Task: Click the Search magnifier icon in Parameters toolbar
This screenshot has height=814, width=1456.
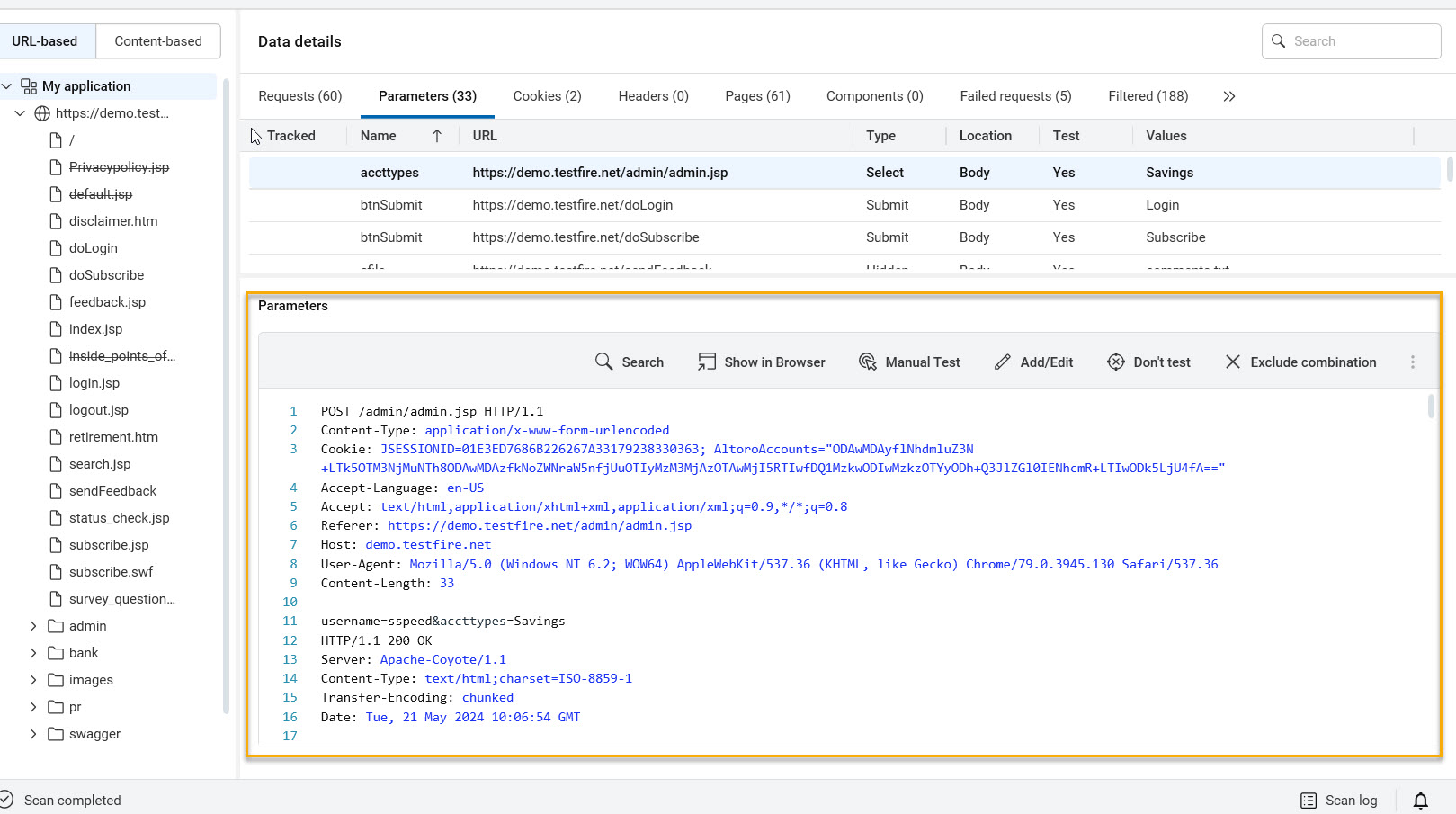Action: pos(603,362)
